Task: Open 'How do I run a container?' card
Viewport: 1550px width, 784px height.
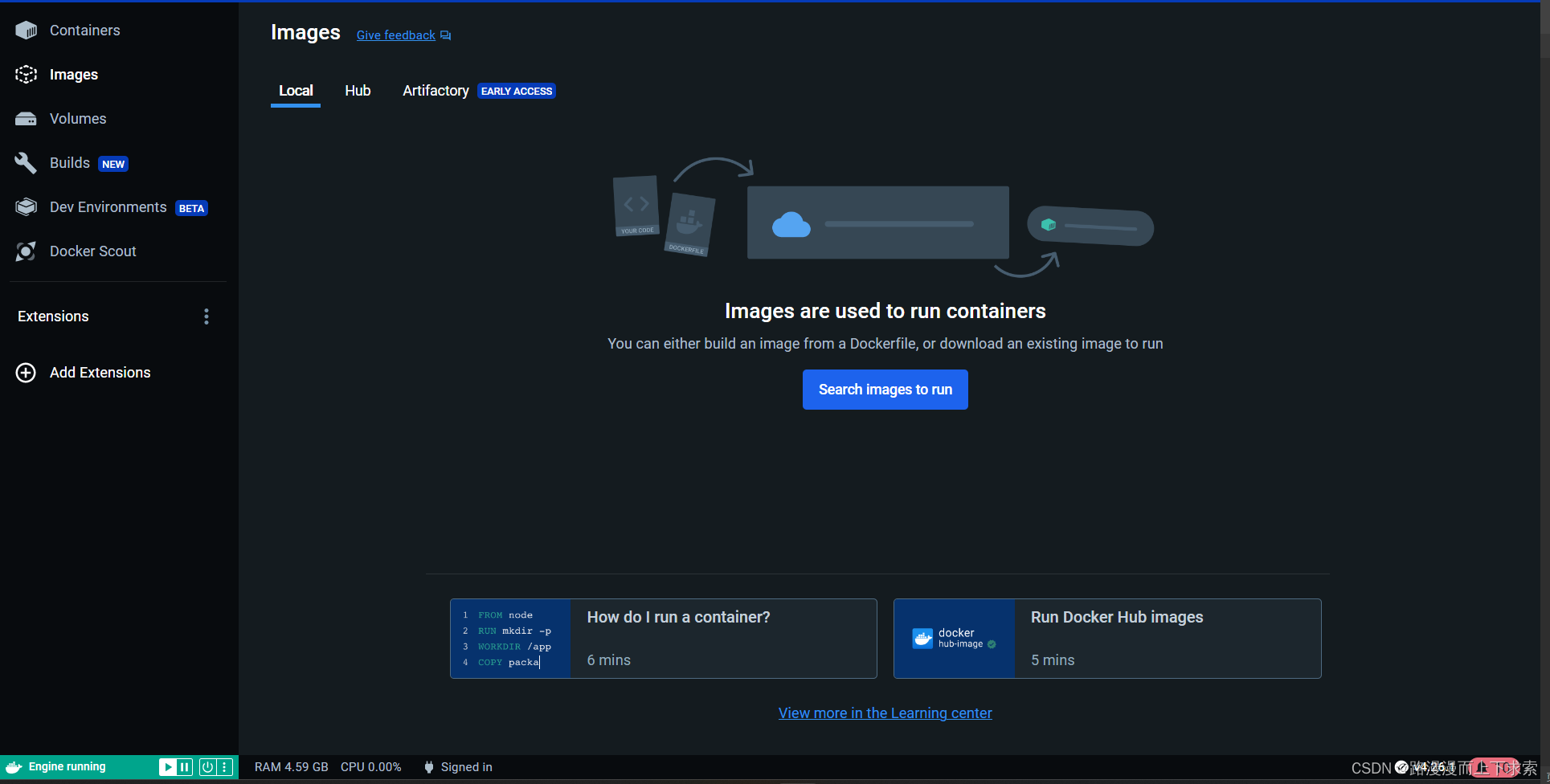Action: pos(664,639)
